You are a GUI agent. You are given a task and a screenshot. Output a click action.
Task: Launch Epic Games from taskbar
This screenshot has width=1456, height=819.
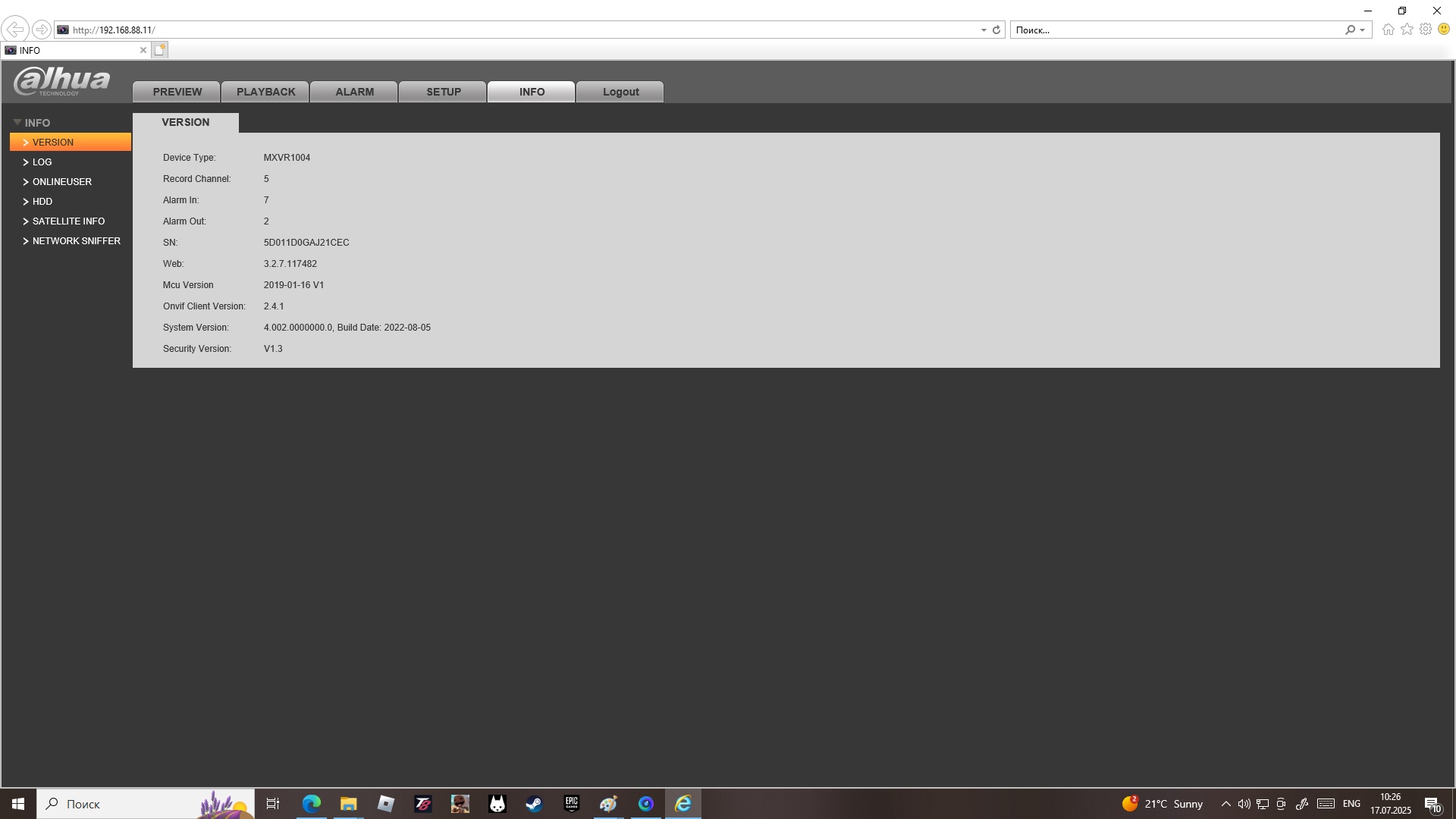571,804
